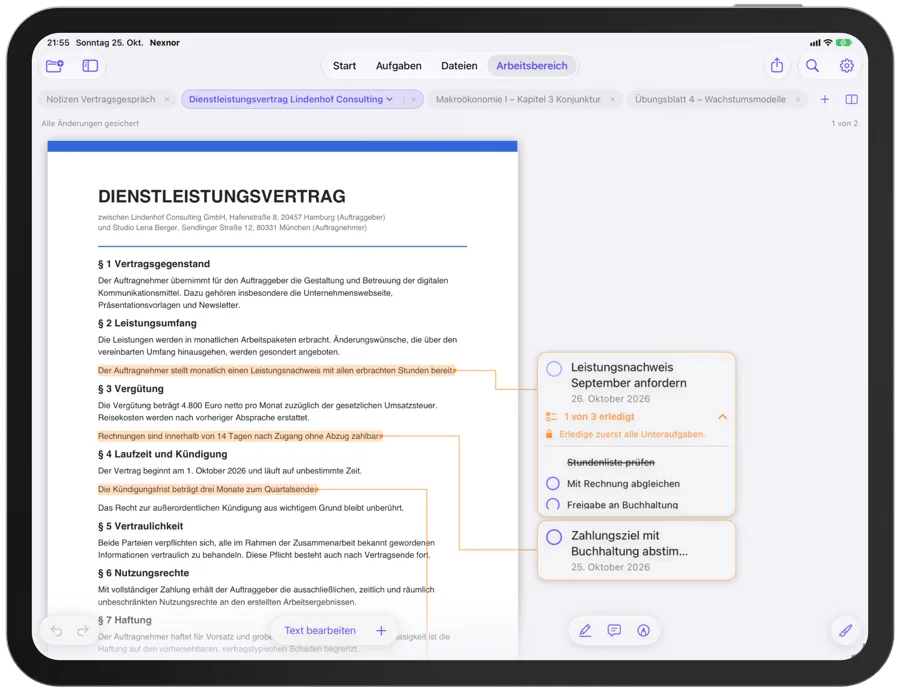The height and width of the screenshot is (691, 900).
Task: Tap § 6 Nutzungsrechte heading
Action: pyautogui.click(x=143, y=573)
